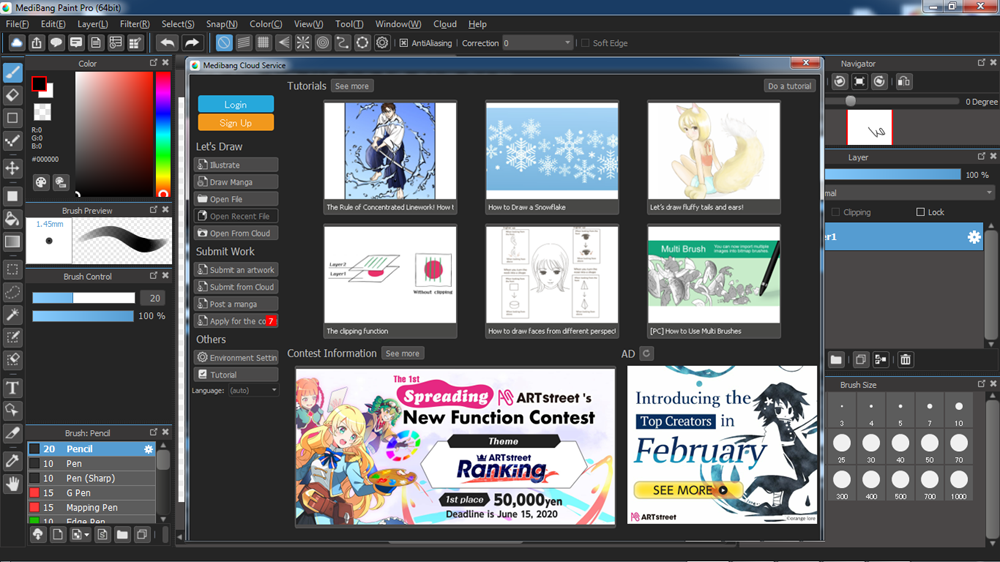The image size is (1000, 562).
Task: Open Pencil brush settings gear
Action: point(148,449)
